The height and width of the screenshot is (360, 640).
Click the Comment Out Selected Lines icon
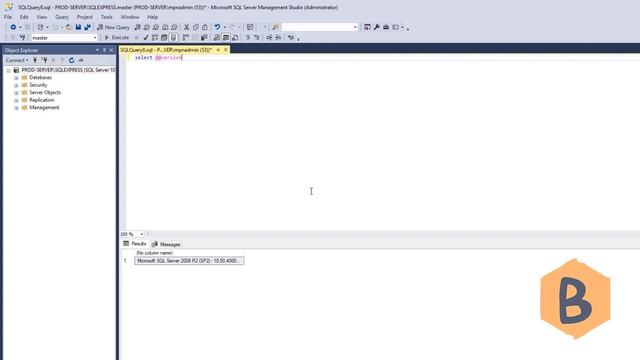[x=247, y=38]
